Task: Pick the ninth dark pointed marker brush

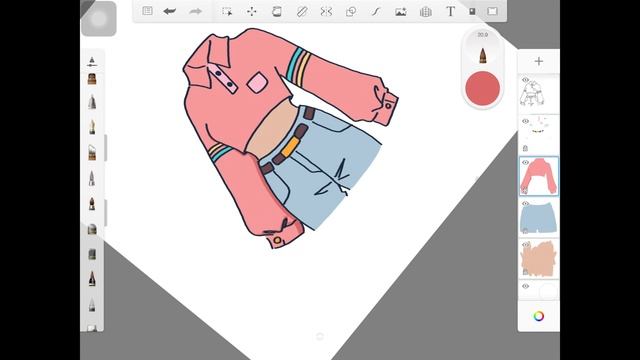Action: tap(92, 279)
